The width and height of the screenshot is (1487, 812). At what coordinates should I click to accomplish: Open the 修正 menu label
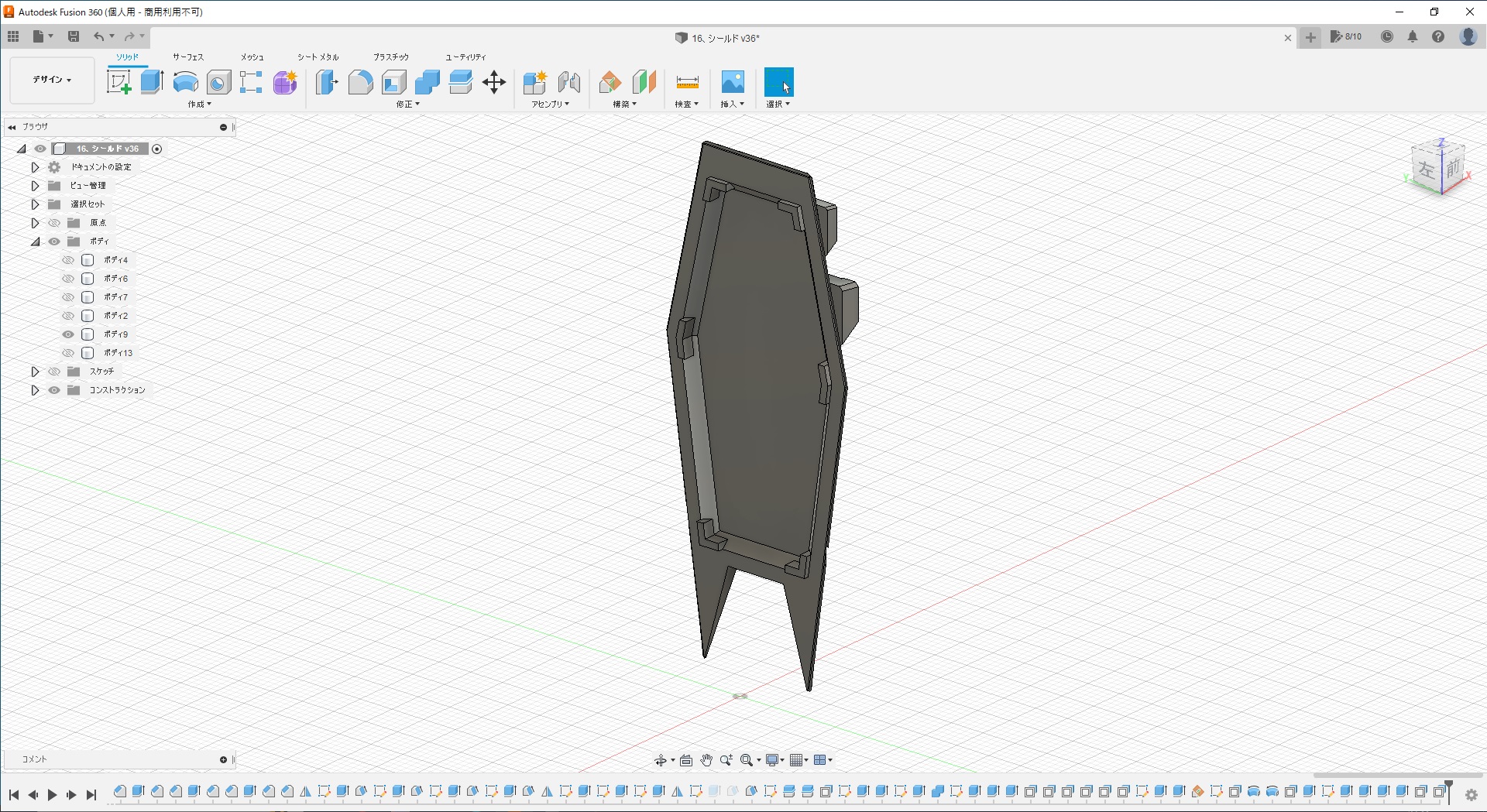pyautogui.click(x=407, y=104)
